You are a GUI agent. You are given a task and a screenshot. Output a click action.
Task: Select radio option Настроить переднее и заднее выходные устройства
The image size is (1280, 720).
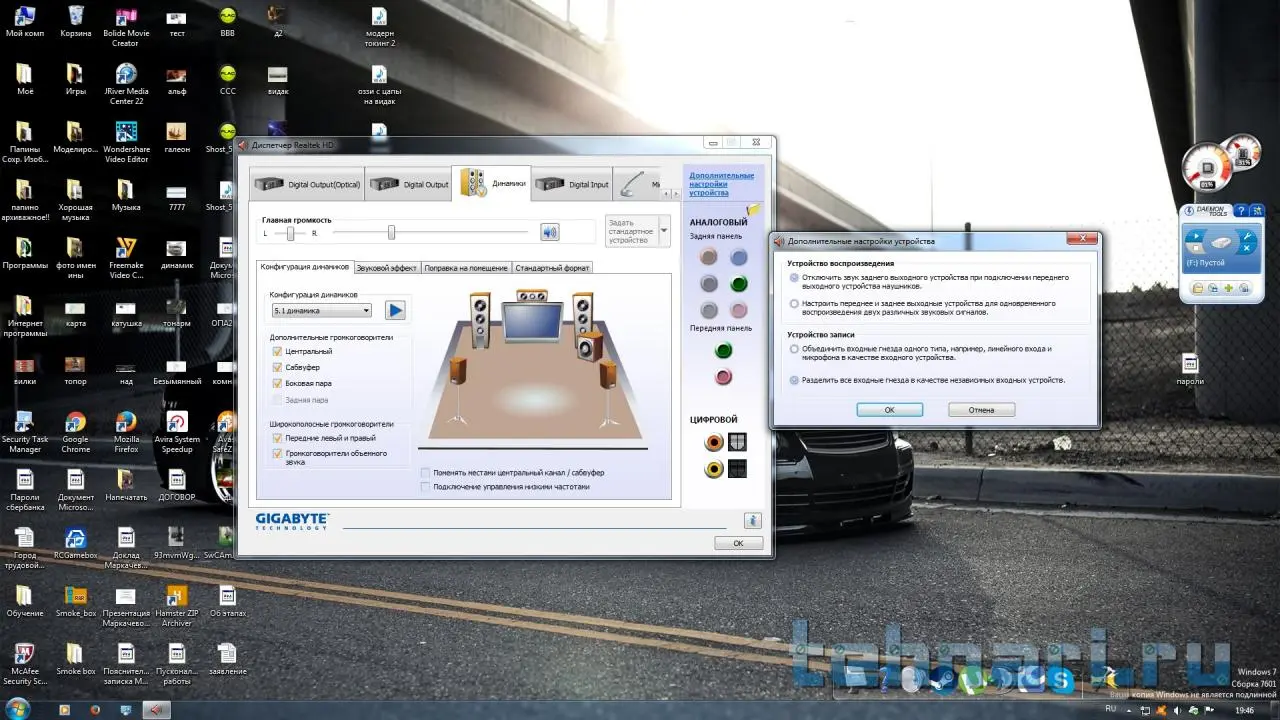794,303
